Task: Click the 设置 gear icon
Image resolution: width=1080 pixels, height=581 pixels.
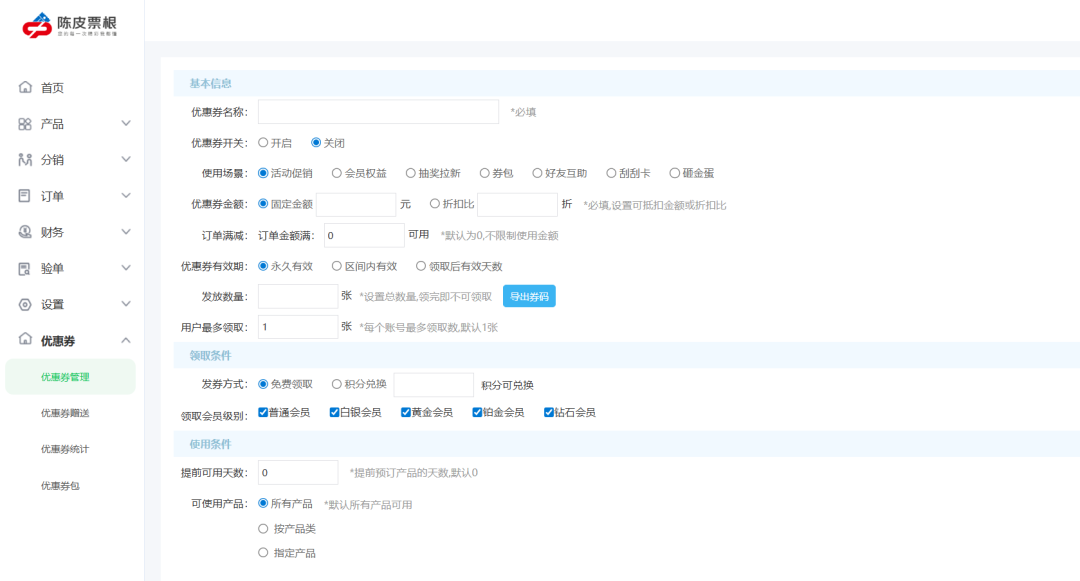Action: [25, 304]
